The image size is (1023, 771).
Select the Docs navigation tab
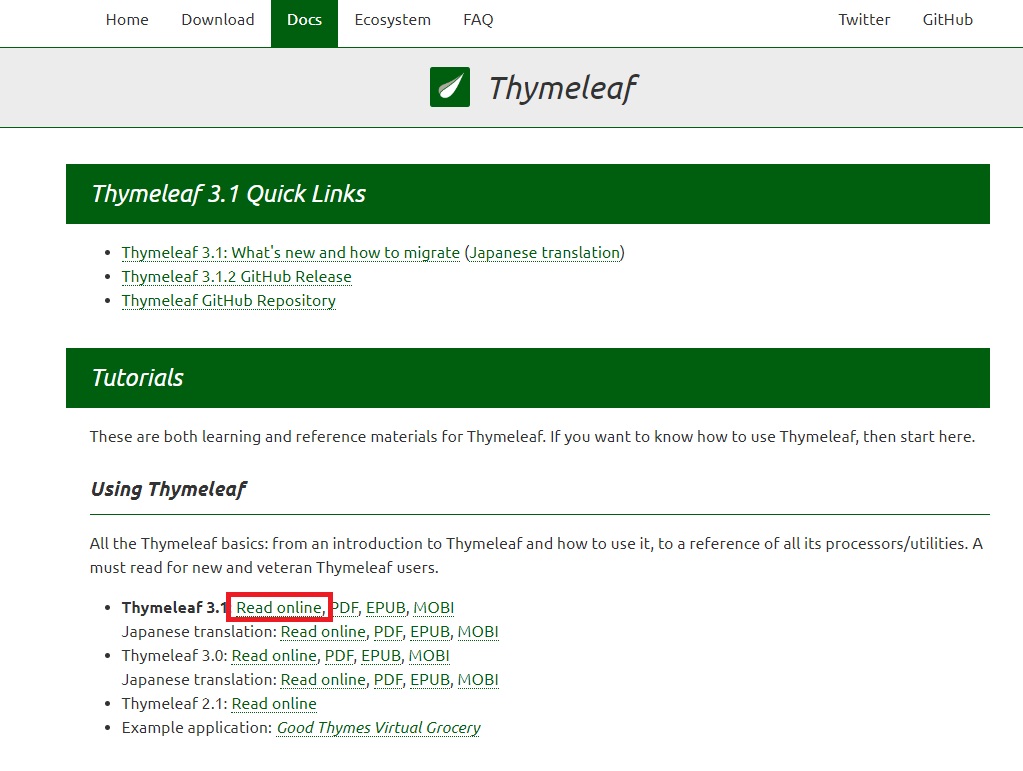point(305,23)
